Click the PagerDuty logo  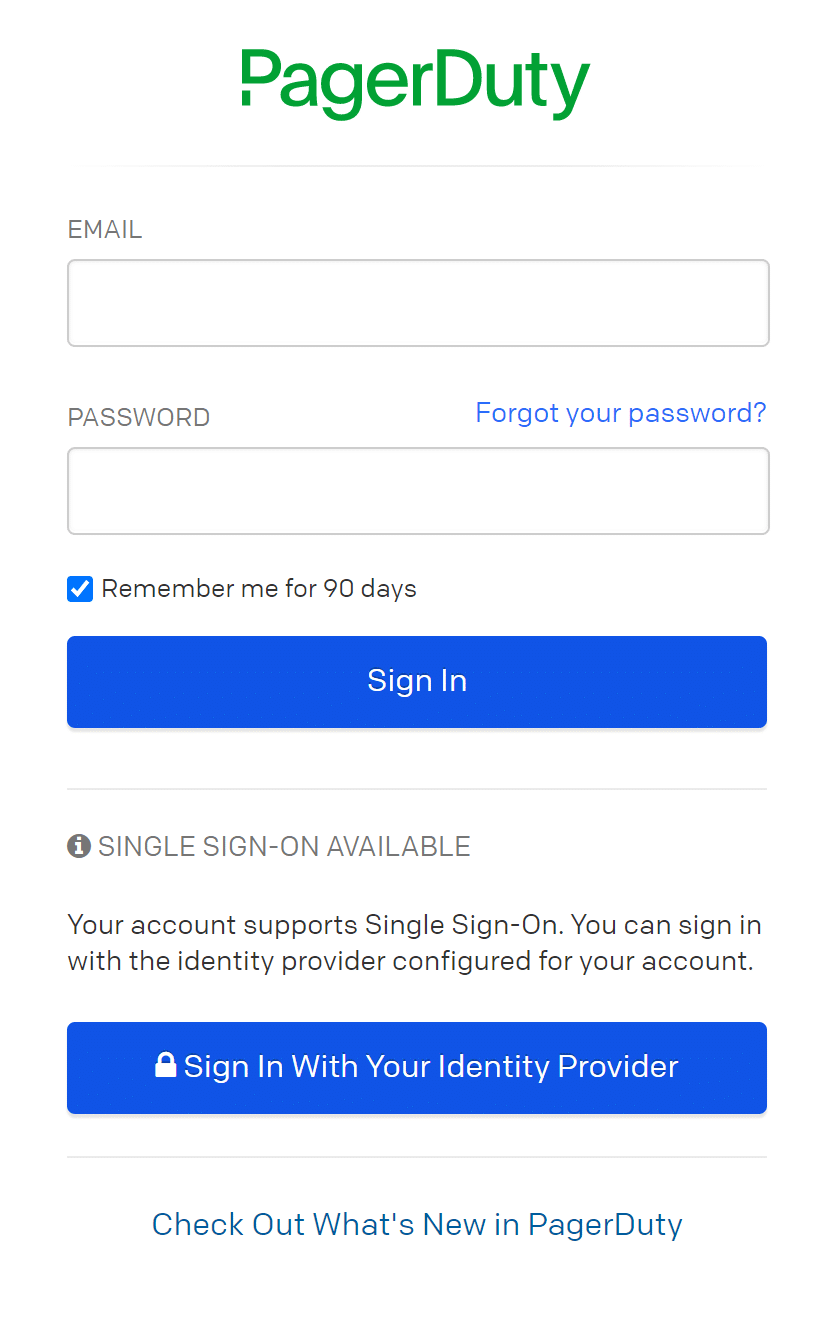click(x=416, y=82)
